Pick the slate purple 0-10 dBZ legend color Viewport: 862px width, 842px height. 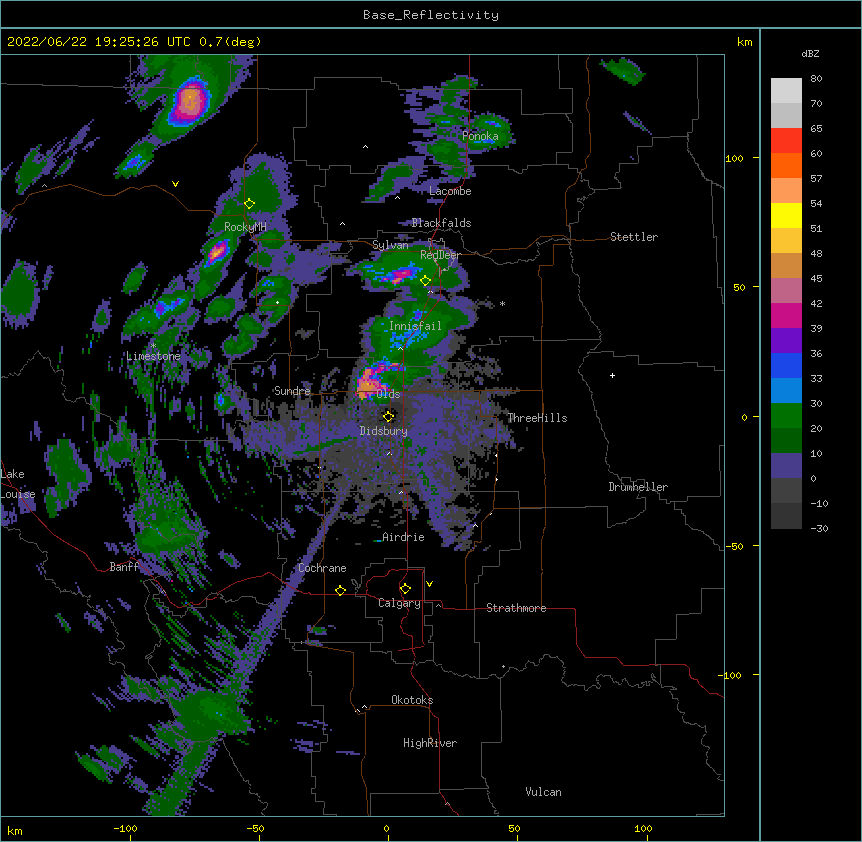786,466
